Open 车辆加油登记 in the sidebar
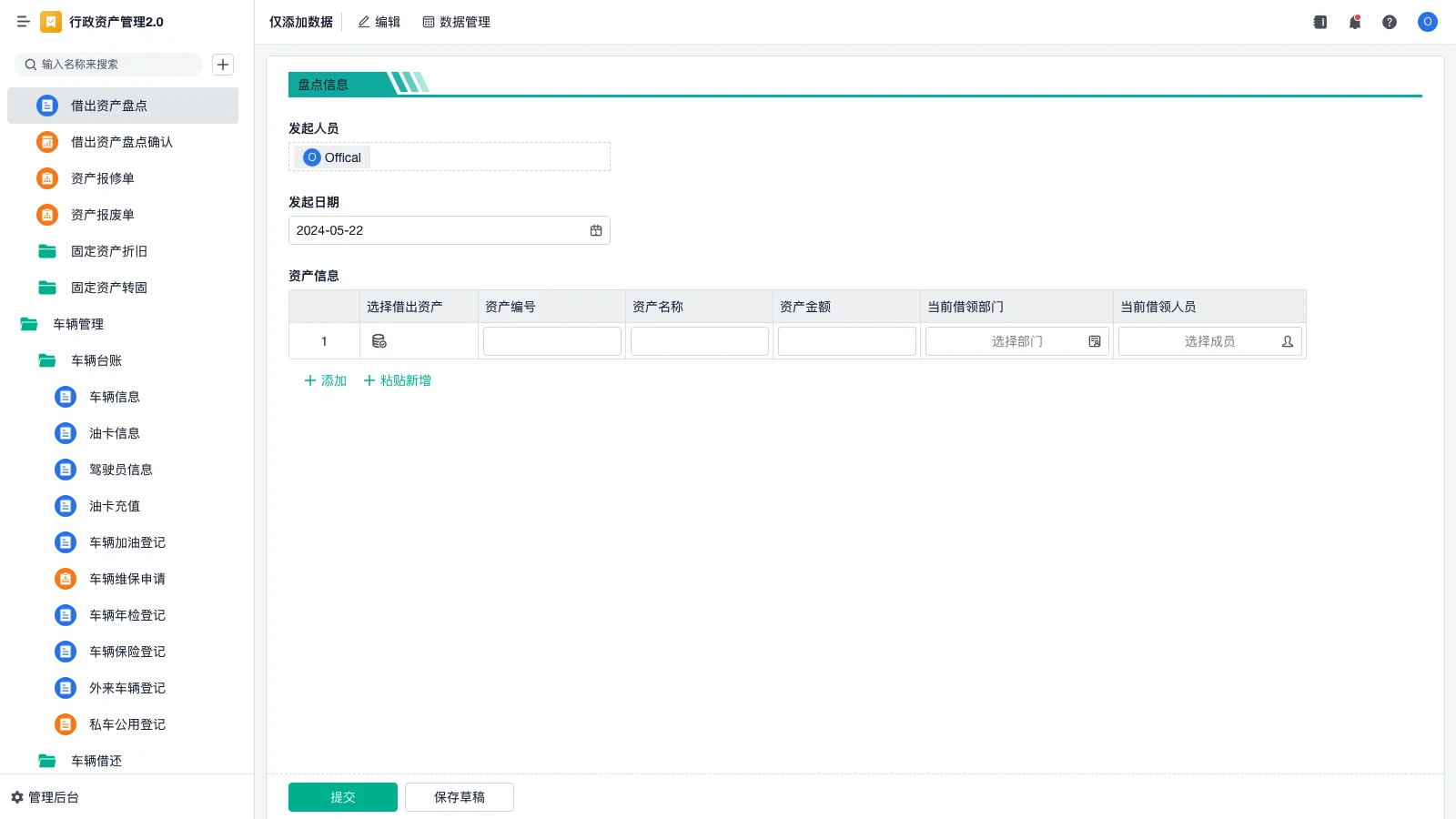The height and width of the screenshot is (819, 1456). [x=123, y=542]
